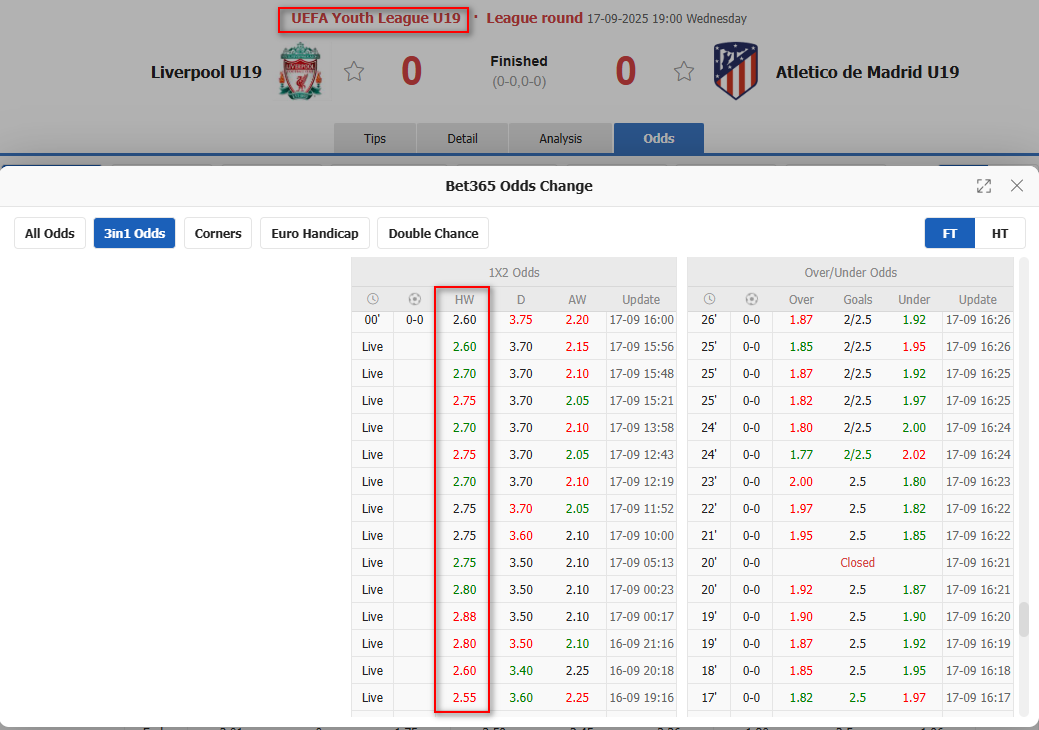Open the Analysis tab
1039x730 pixels.
coord(560,139)
